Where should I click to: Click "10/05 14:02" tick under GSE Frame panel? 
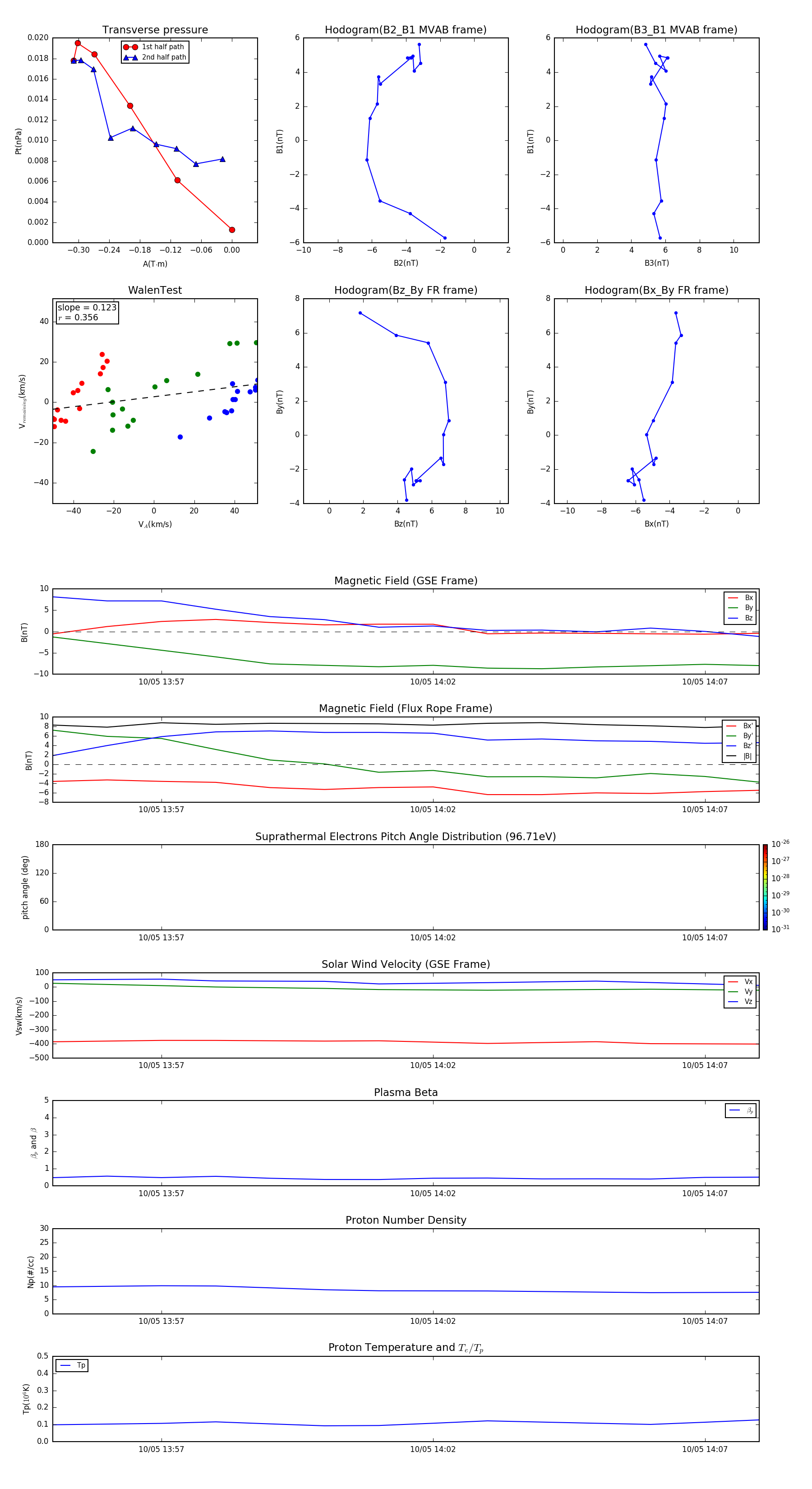point(433,682)
